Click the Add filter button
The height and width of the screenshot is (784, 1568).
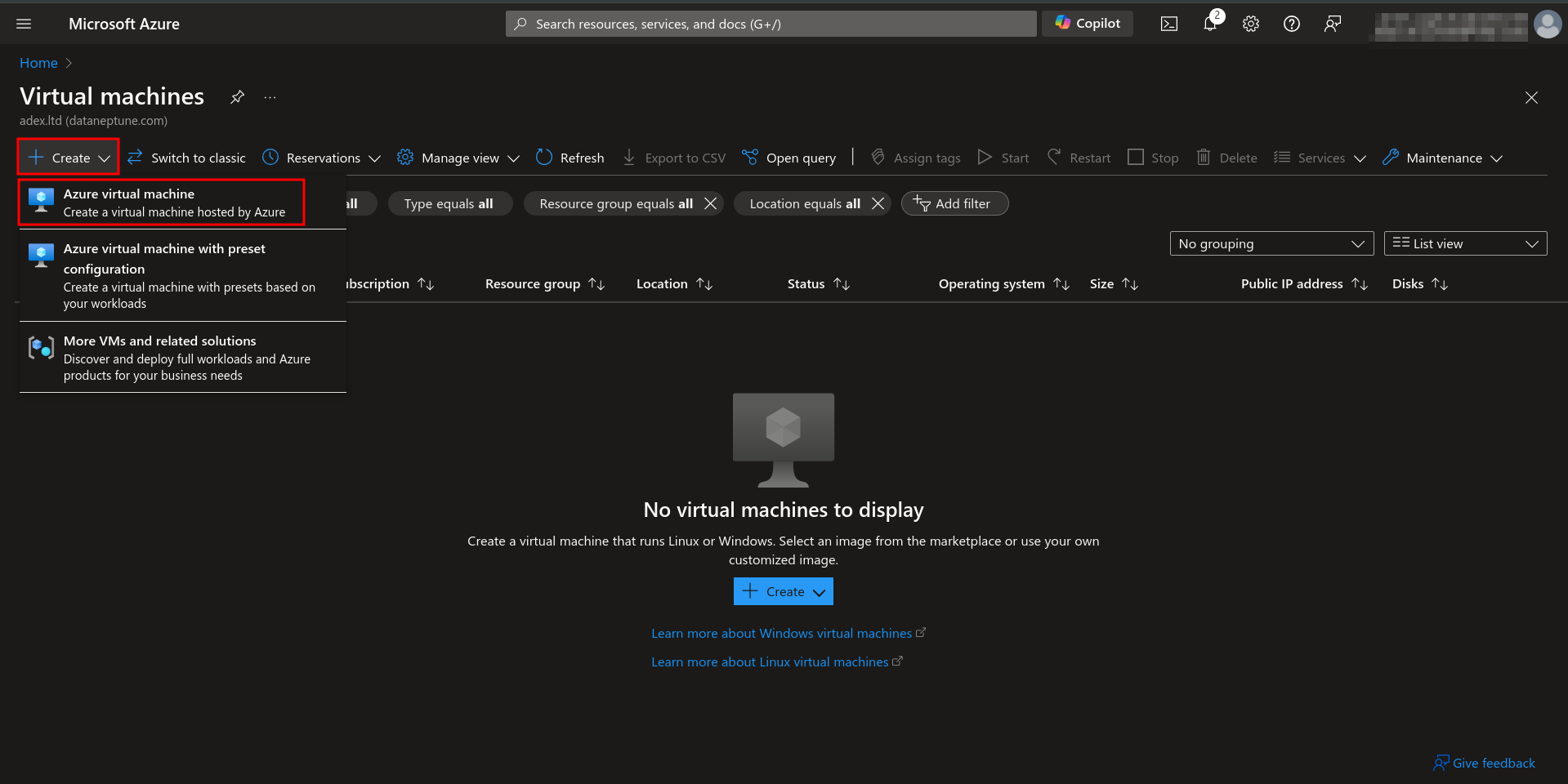tap(954, 203)
